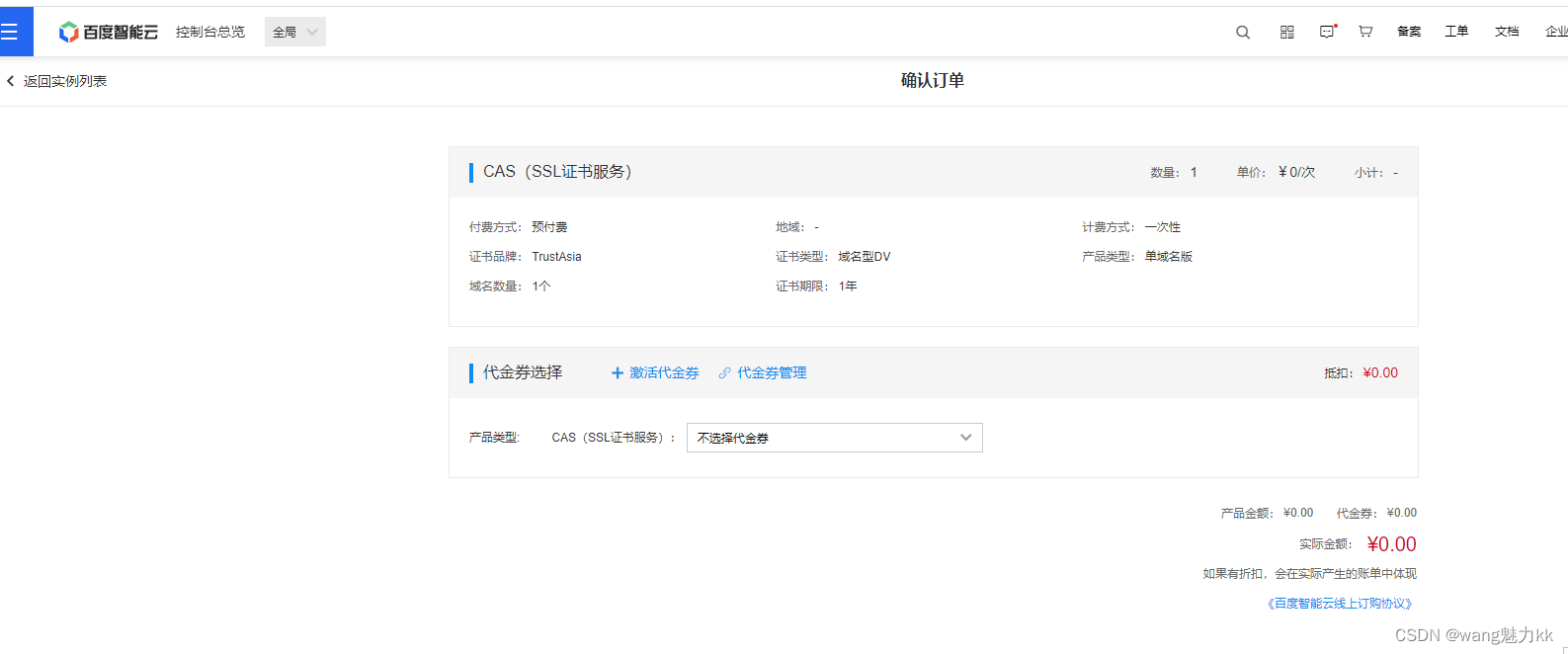
Task: Click the 1年 certificate term value
Action: pyautogui.click(x=848, y=286)
